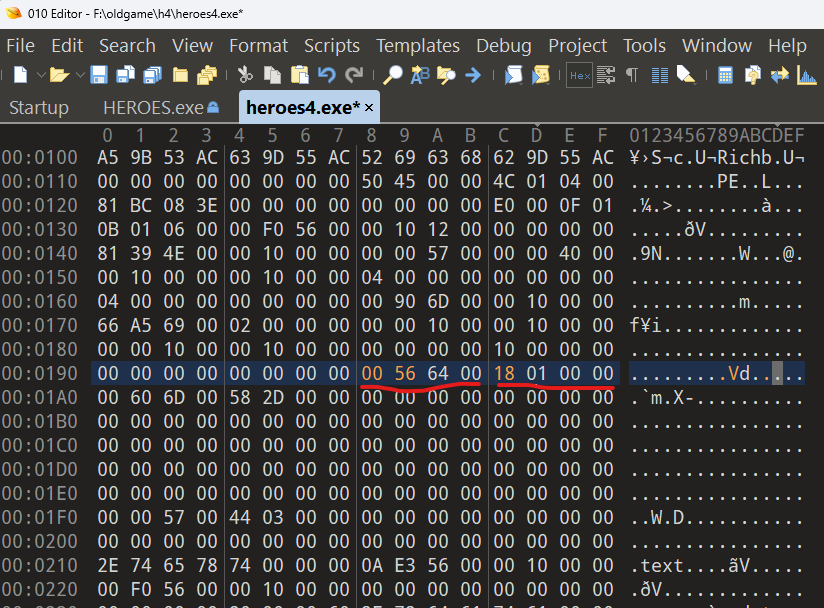Screen dimensions: 824x608
Task: Open the Scripts menu
Action: pyautogui.click(x=332, y=46)
